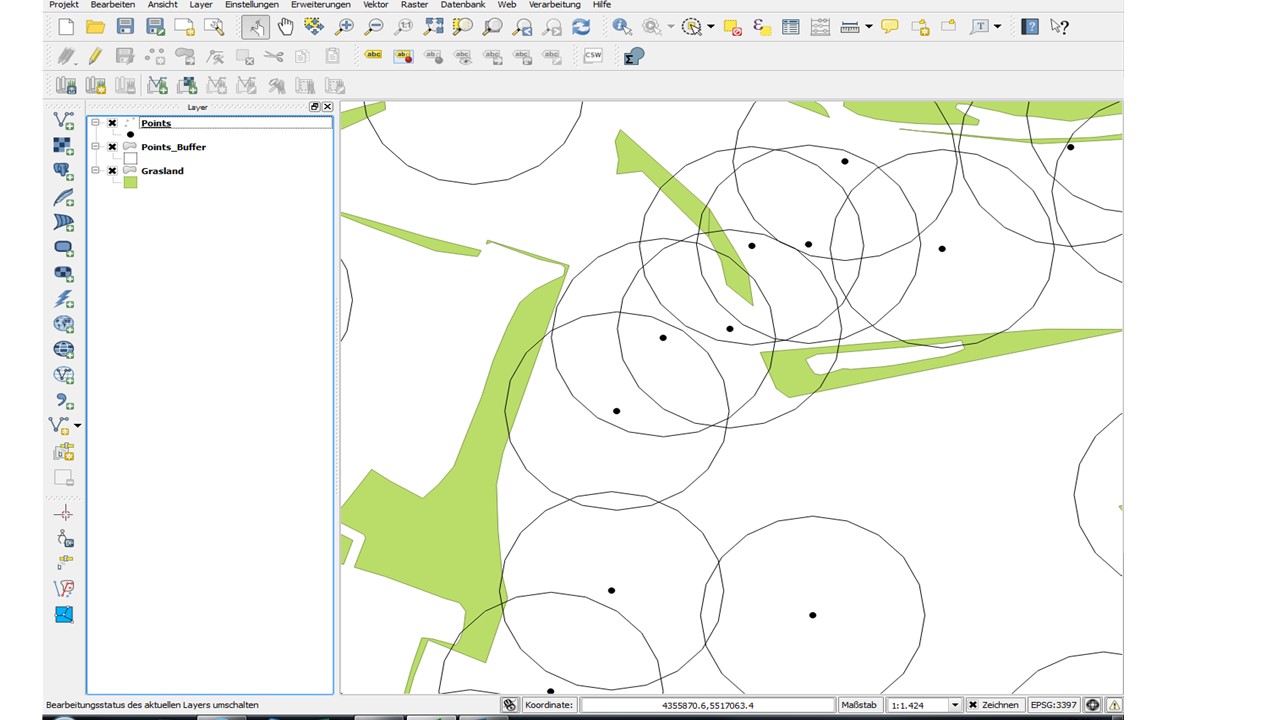The height and width of the screenshot is (720, 1280).
Task: Open the Maßstab scale dropdown
Action: tap(955, 705)
